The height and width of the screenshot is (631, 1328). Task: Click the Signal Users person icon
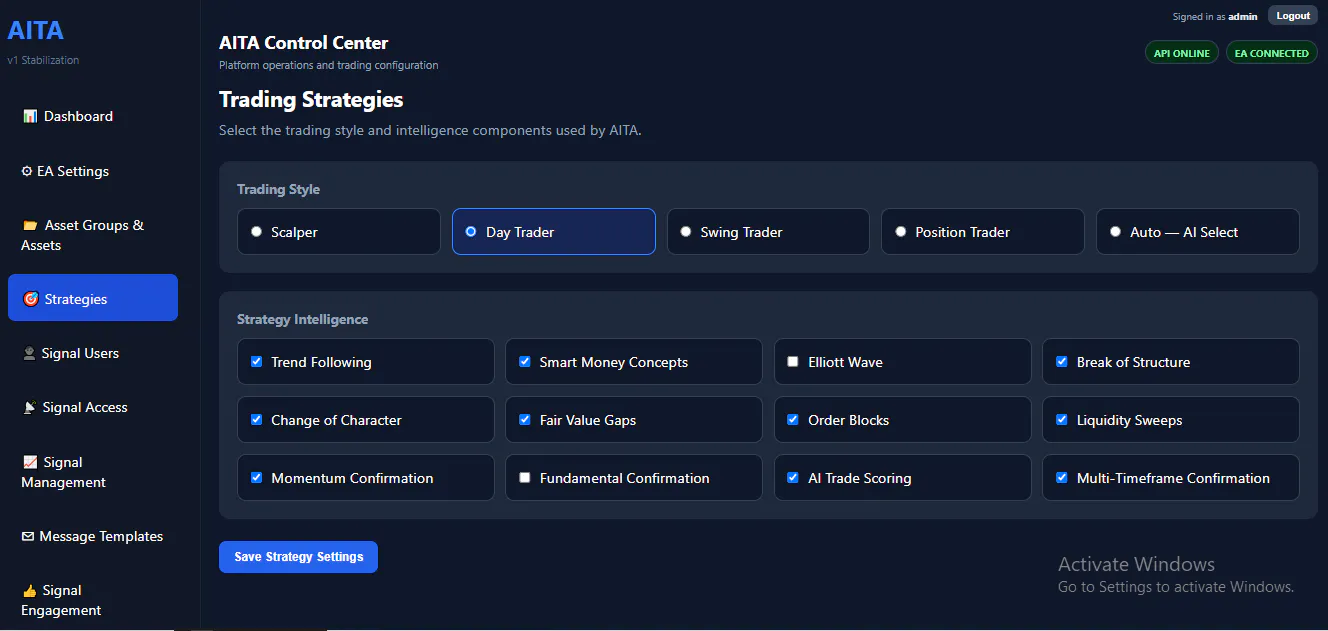pos(29,353)
